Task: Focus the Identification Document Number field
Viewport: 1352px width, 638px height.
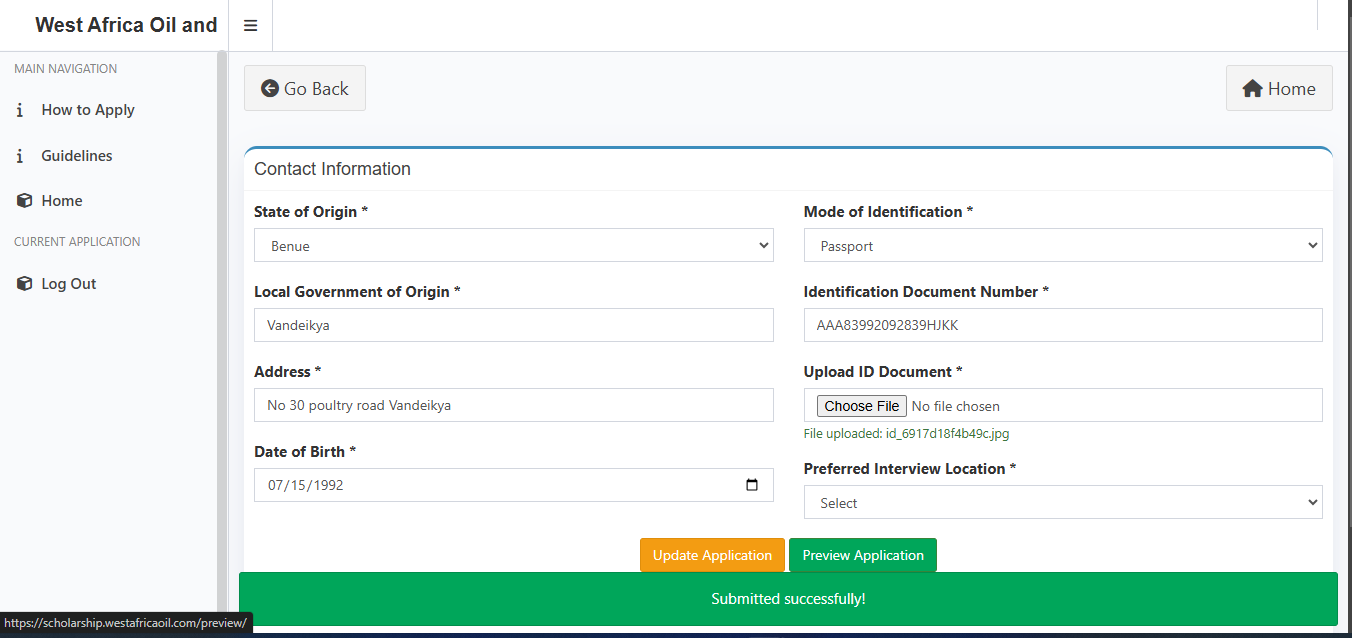Action: coord(1062,325)
